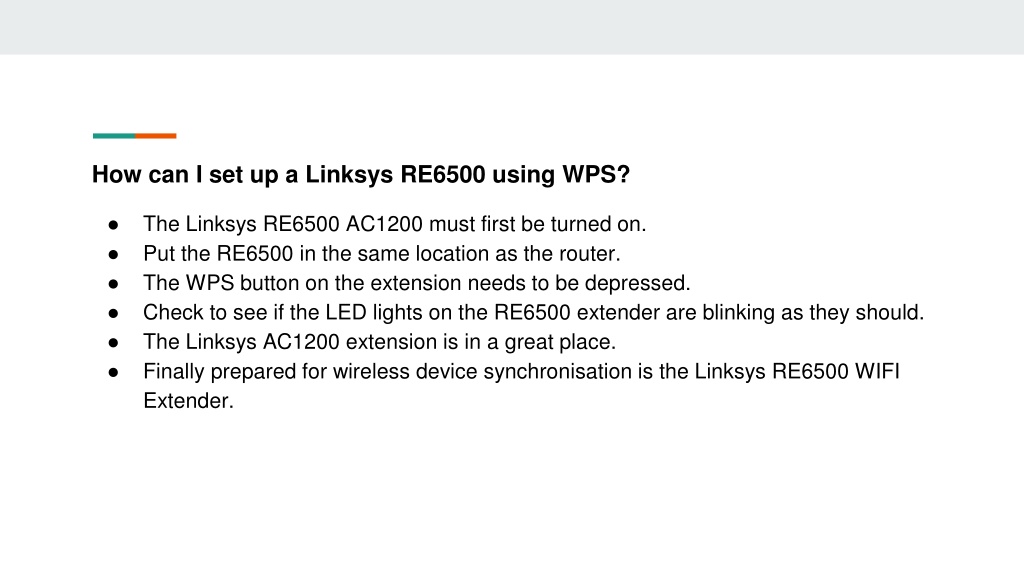Viewport: 1024px width, 576px height.
Task: Click the 'WPS button on the extension' line
Action: point(417,283)
